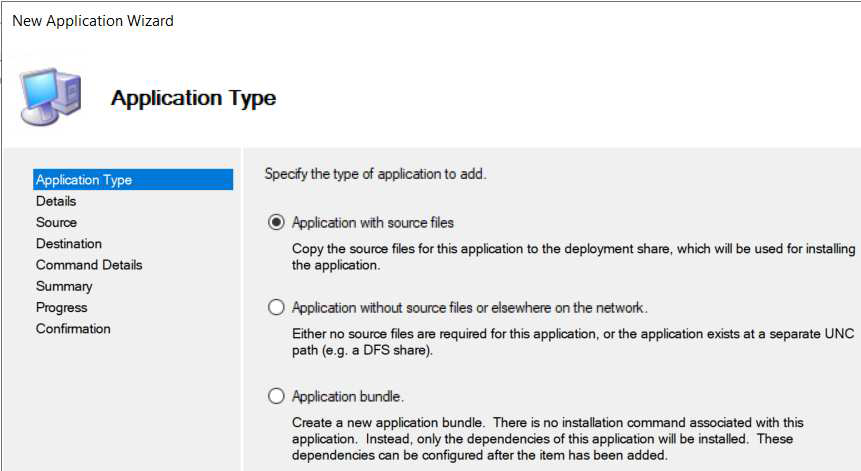Click the bold Application Type page heading
Screen dimensions: 861x471
(193, 98)
